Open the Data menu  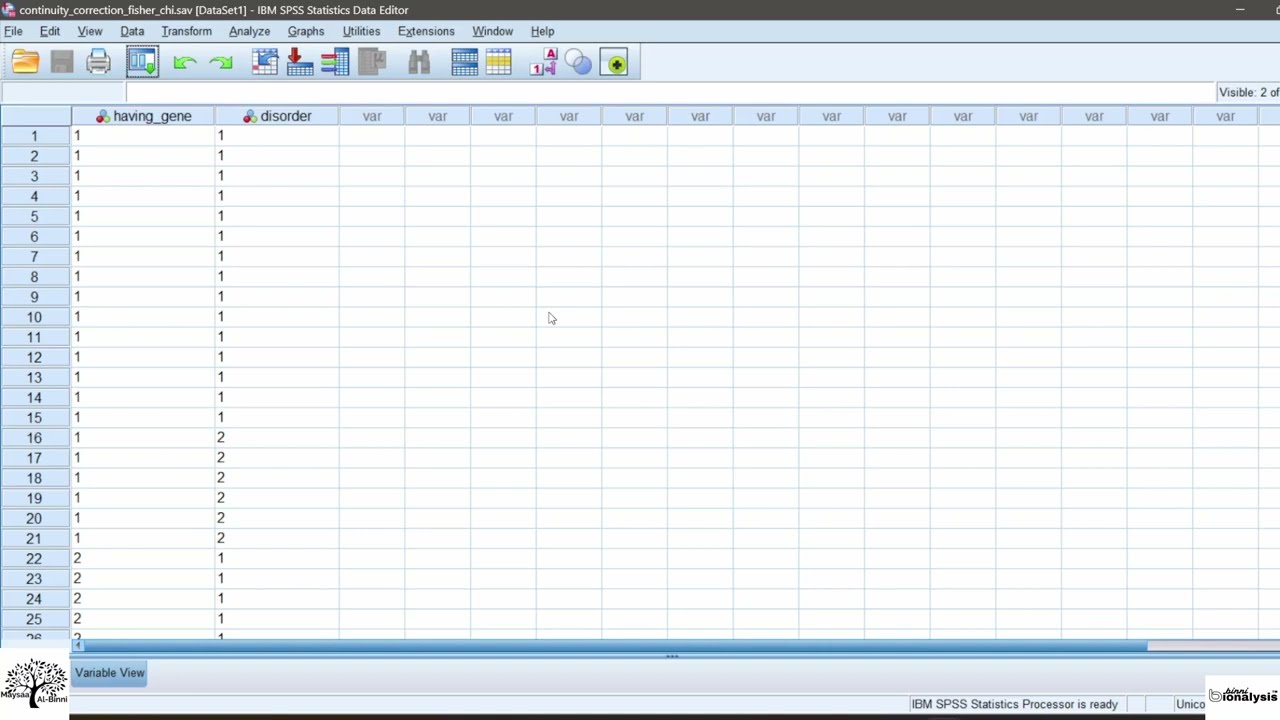point(132,31)
